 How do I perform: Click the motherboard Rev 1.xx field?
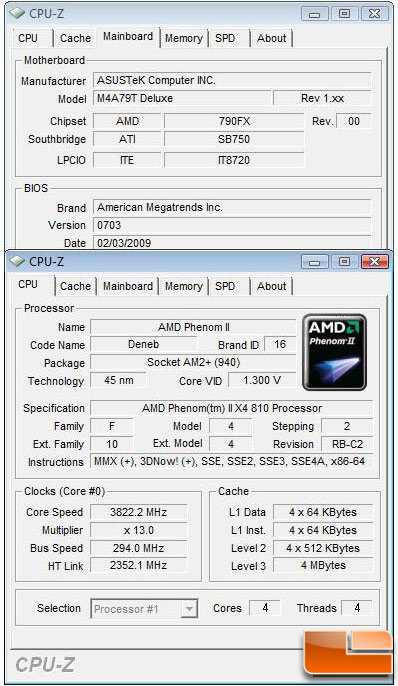tap(322, 98)
